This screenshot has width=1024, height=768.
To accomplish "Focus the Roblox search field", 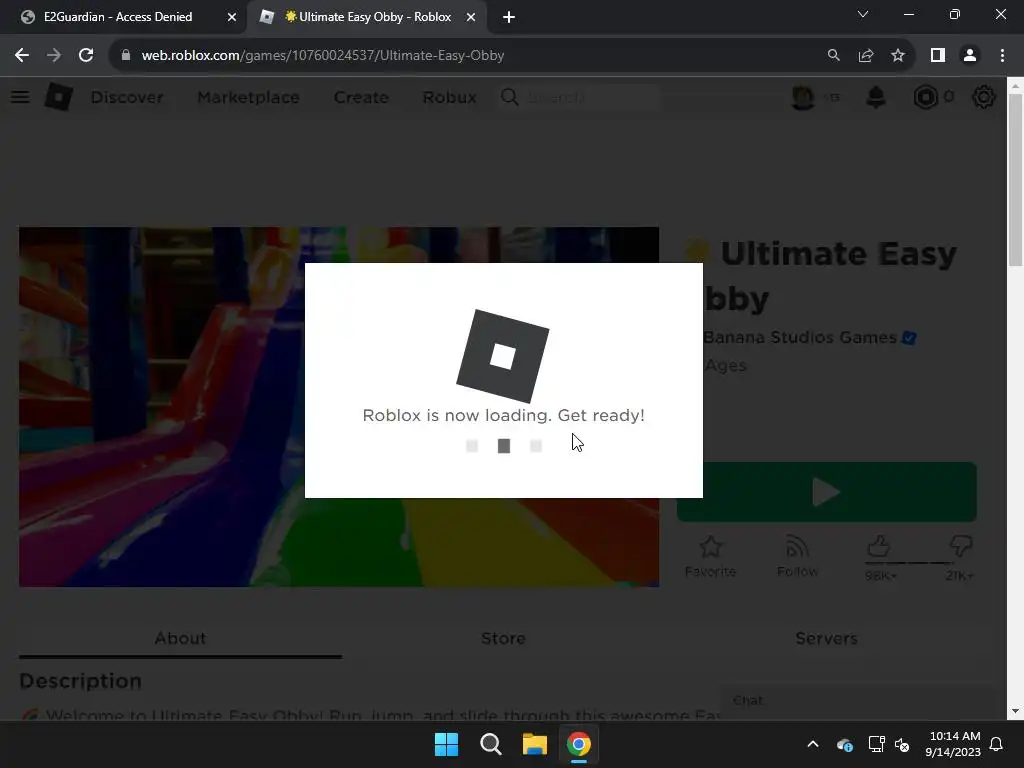I will 578,97.
